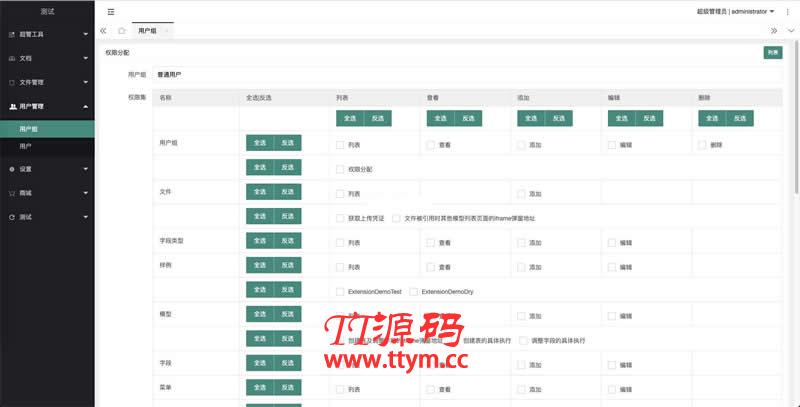Enable the 获取上传凭证 checkbox
Viewport: 800px width, 407px height.
[340, 218]
